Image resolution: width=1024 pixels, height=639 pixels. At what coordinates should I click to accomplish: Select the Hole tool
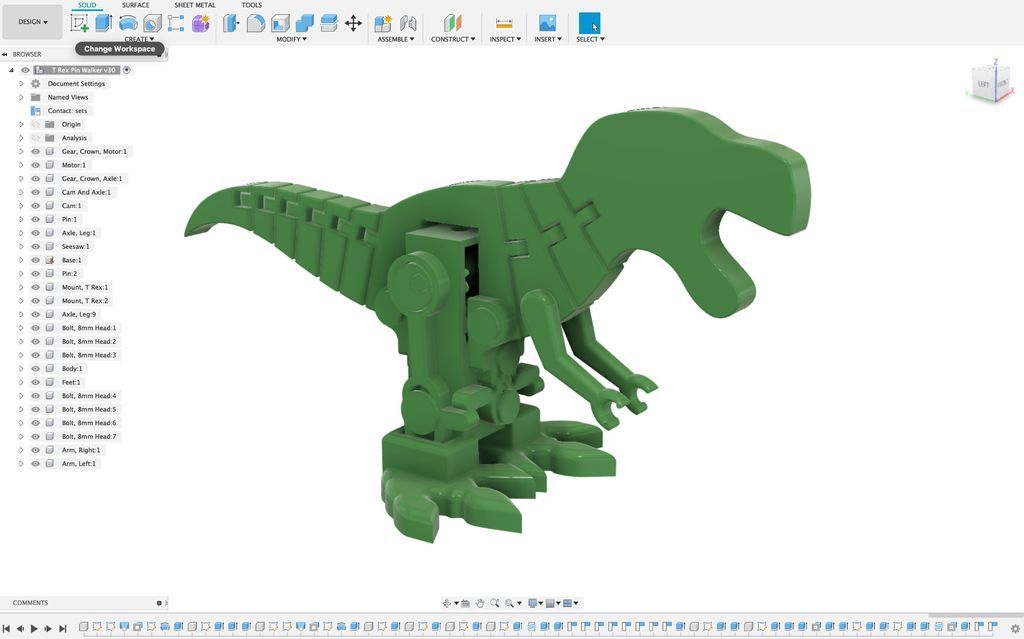[x=152, y=24]
